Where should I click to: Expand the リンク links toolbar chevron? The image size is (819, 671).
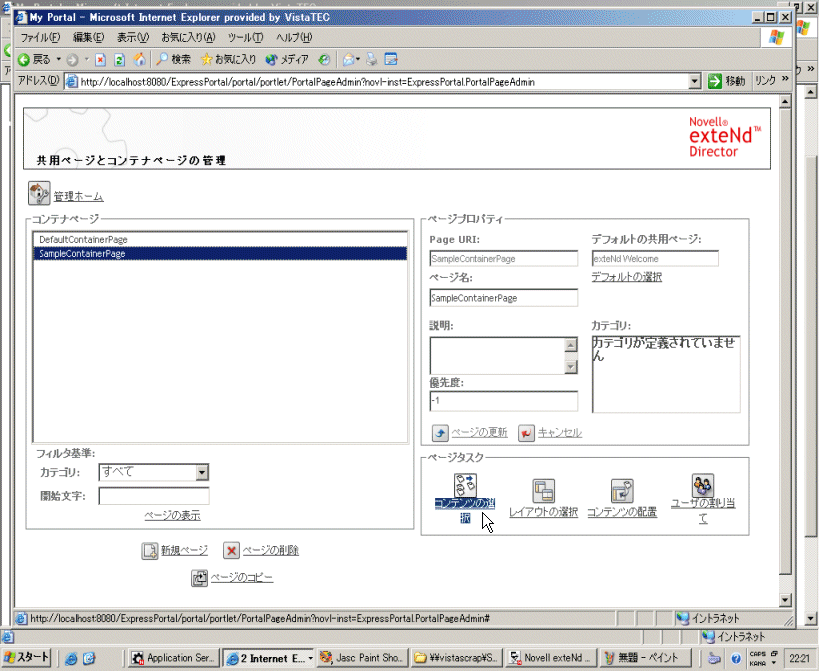point(785,79)
